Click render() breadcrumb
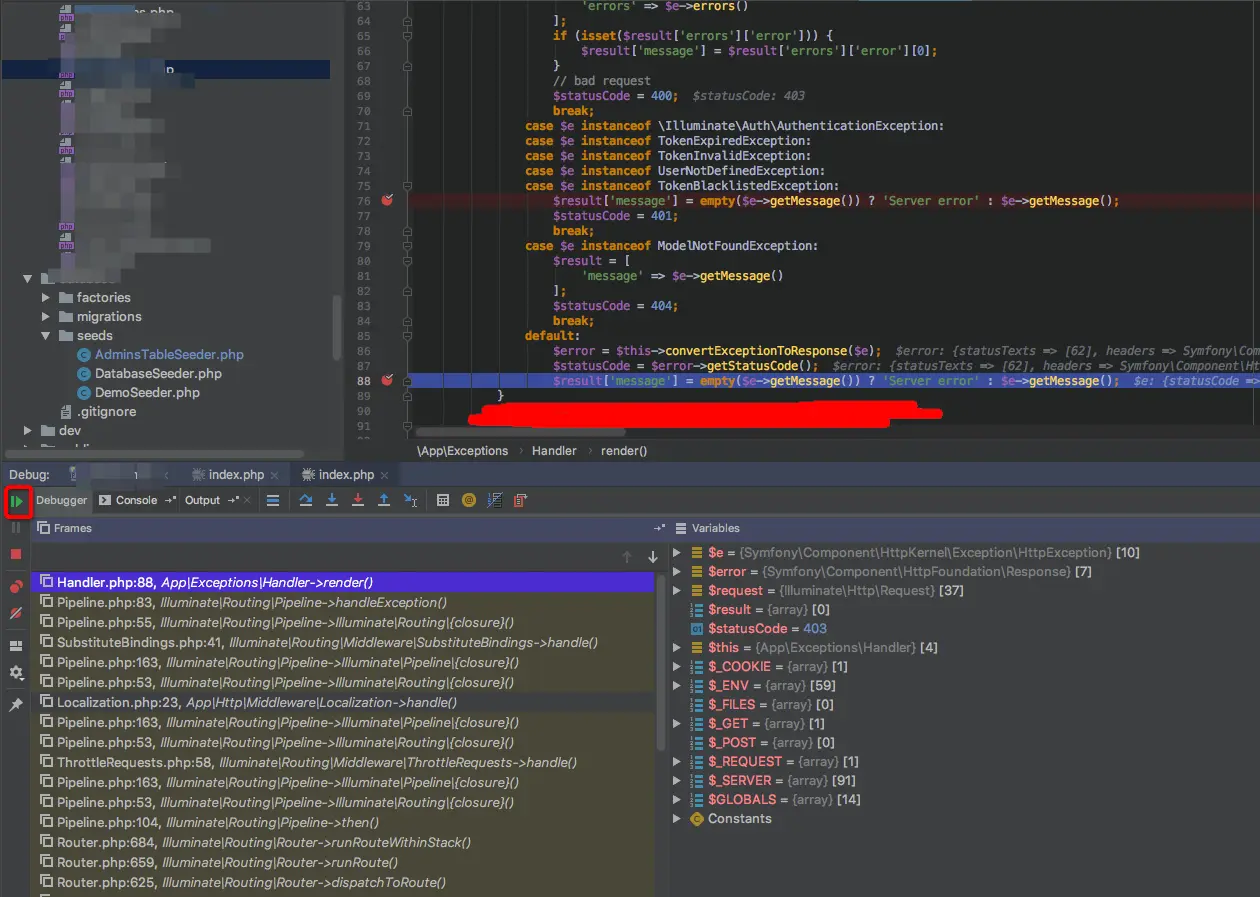The height and width of the screenshot is (897, 1260). tap(624, 450)
